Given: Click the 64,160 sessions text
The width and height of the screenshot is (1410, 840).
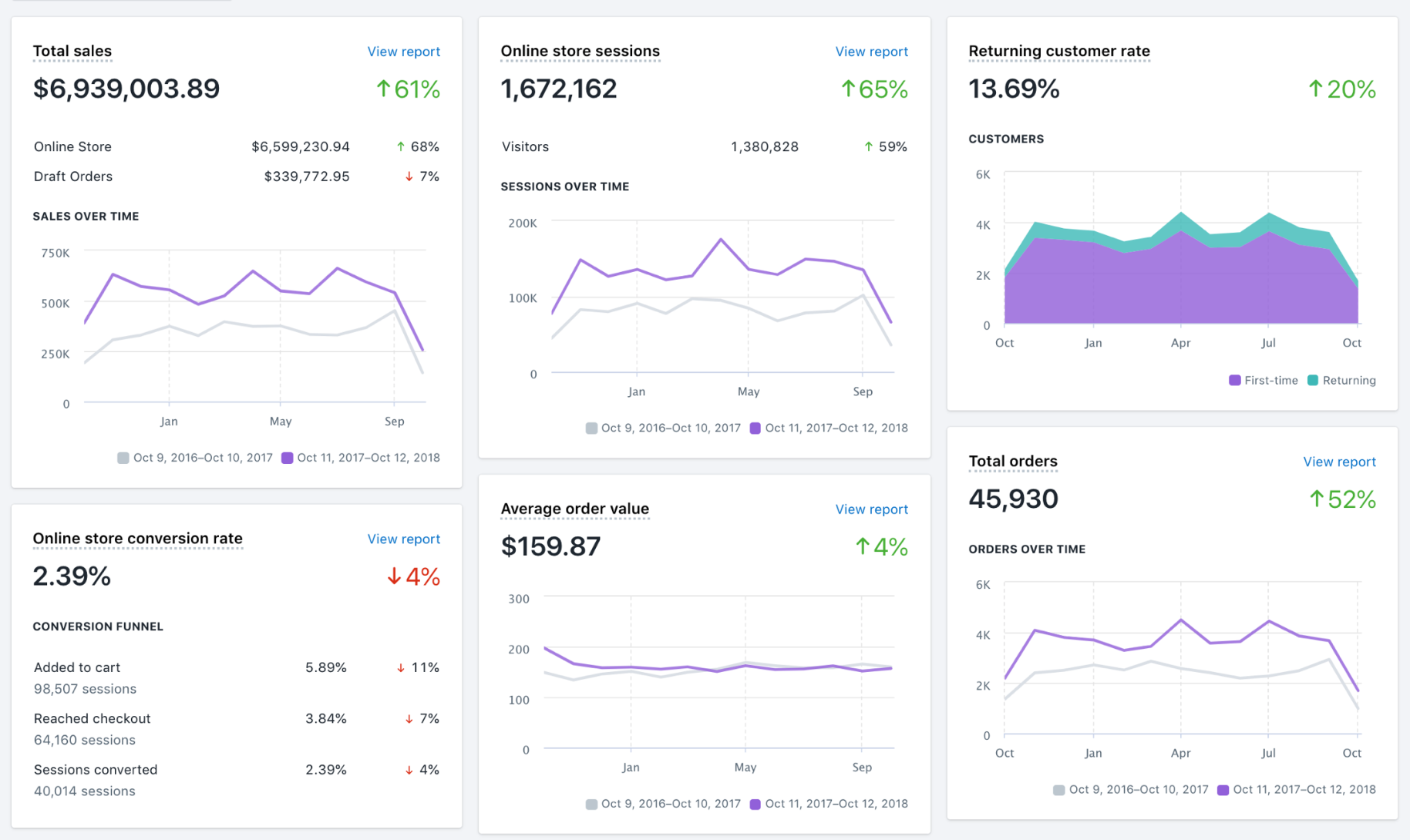Looking at the screenshot, I should coord(85,740).
